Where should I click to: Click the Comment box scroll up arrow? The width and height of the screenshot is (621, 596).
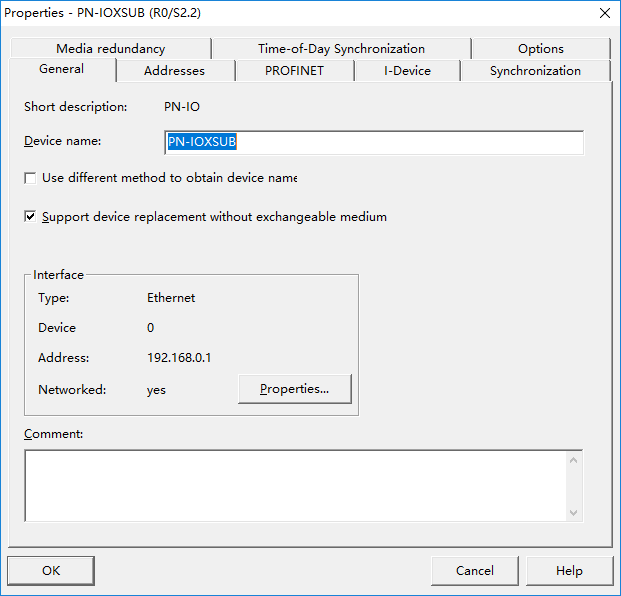[x=574, y=460]
